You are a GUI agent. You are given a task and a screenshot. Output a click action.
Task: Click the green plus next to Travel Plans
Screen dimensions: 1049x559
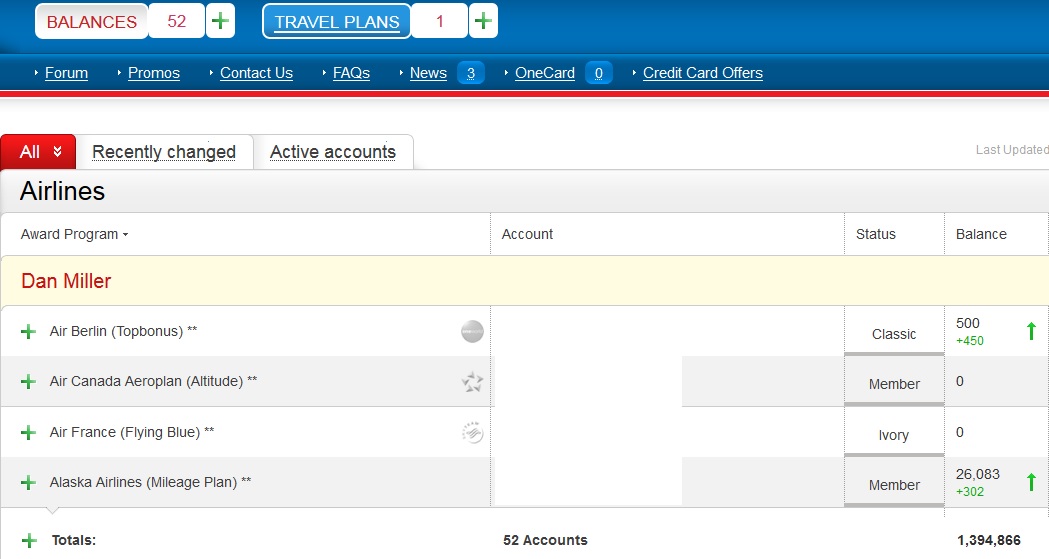[483, 21]
